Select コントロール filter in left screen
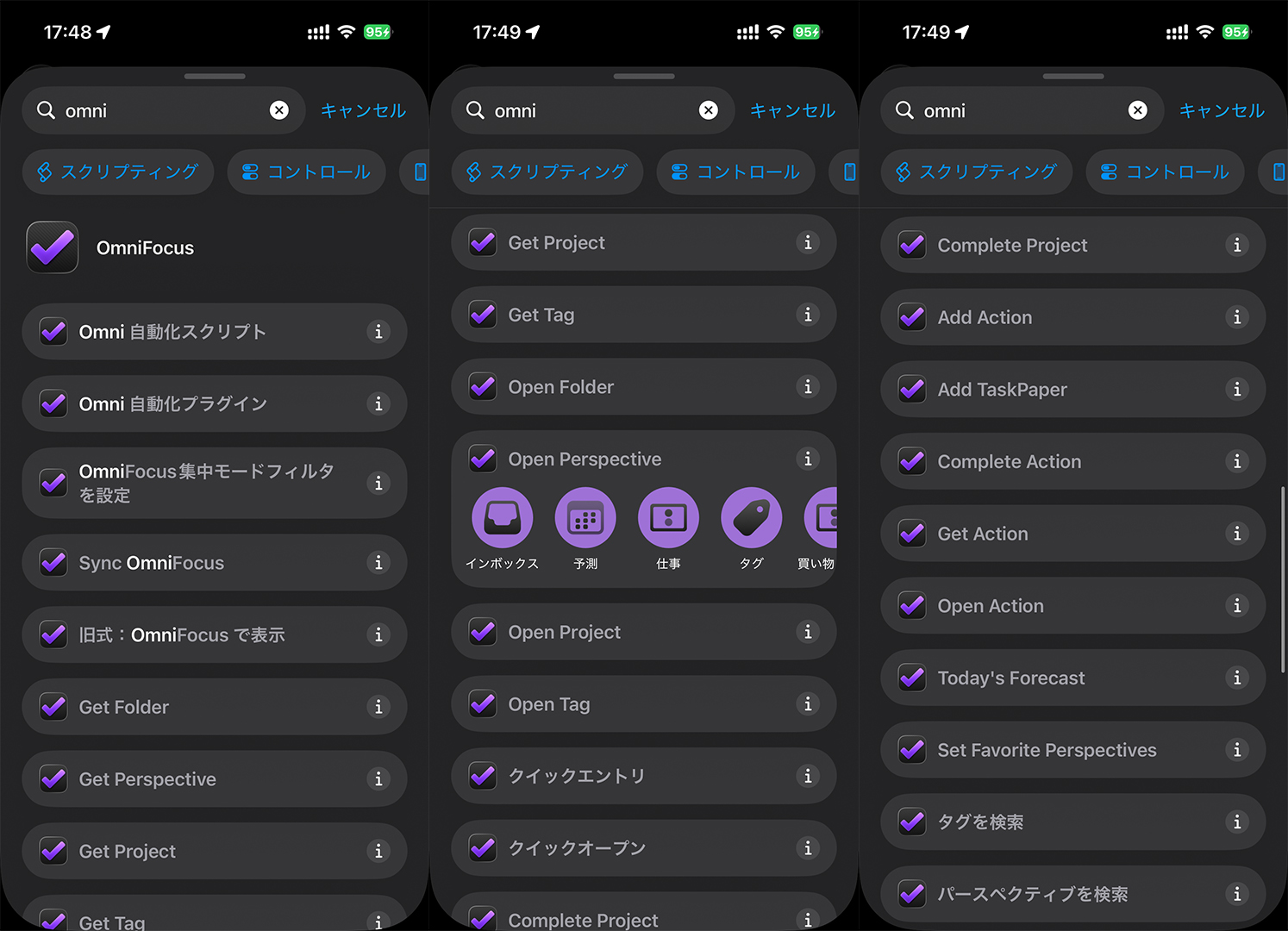1288x931 pixels. coord(306,172)
